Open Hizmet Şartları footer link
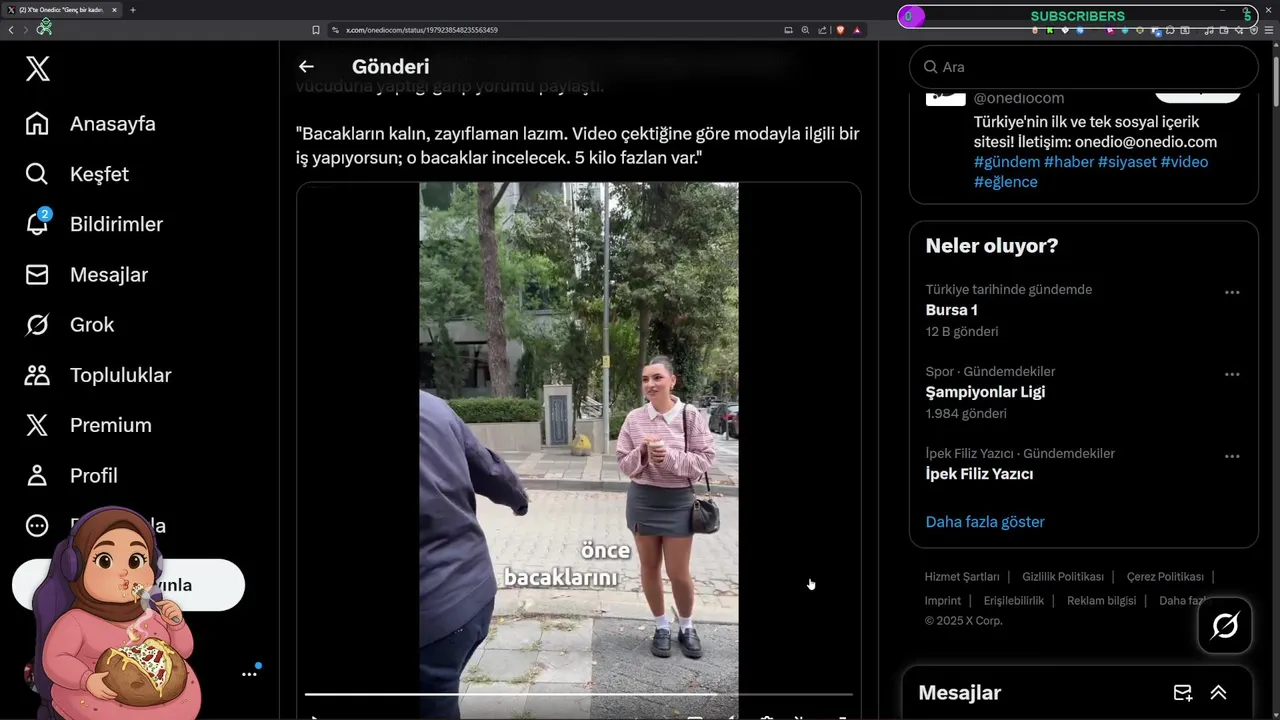Screen dimensions: 1280x720 (x=962, y=577)
